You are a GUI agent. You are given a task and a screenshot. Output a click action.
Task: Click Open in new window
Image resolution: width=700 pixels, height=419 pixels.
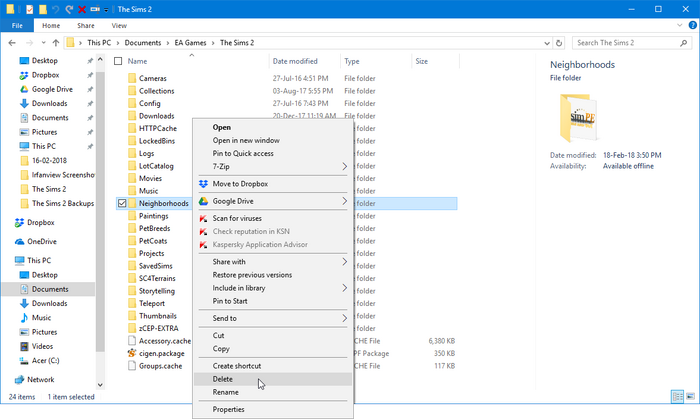[273, 141]
